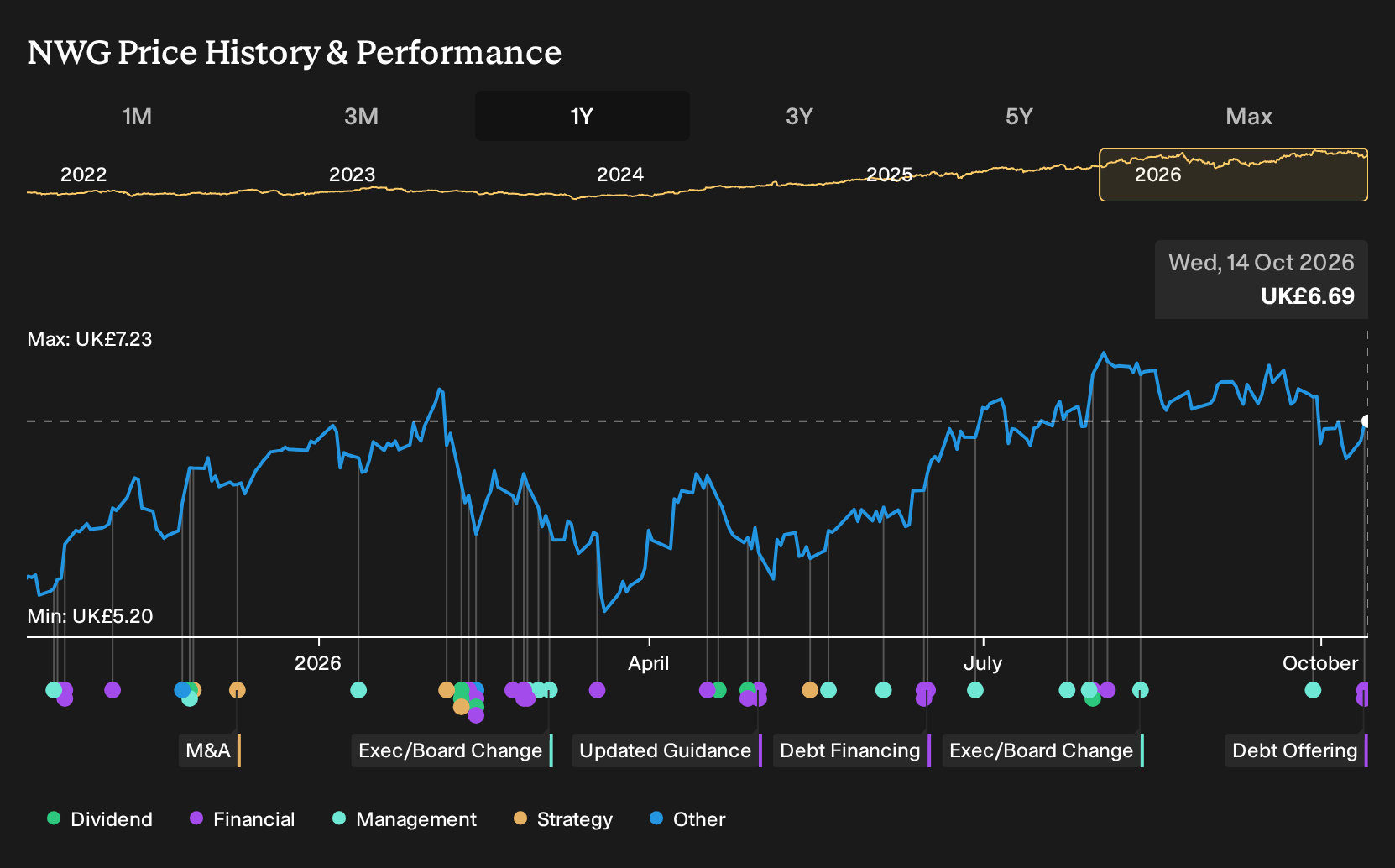
Task: Click the Max: UK£7.23 label
Action: (x=90, y=339)
